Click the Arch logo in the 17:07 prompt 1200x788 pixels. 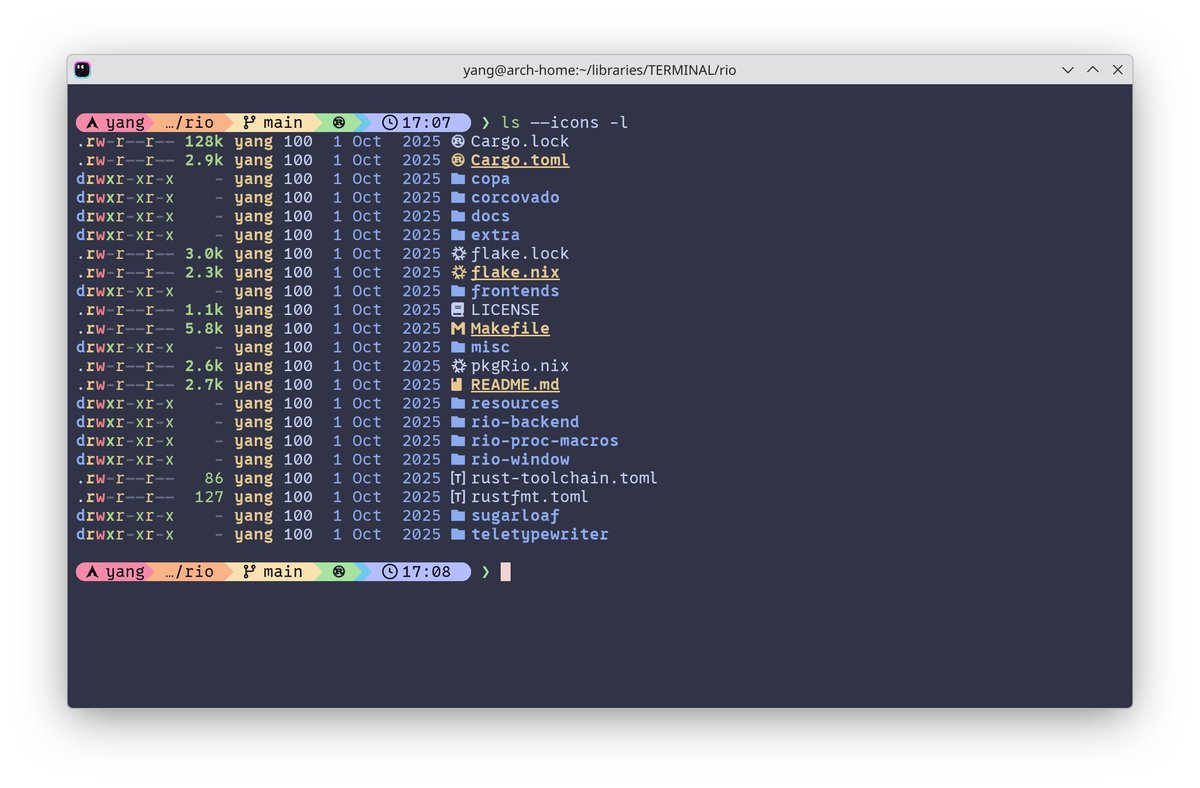92,123
